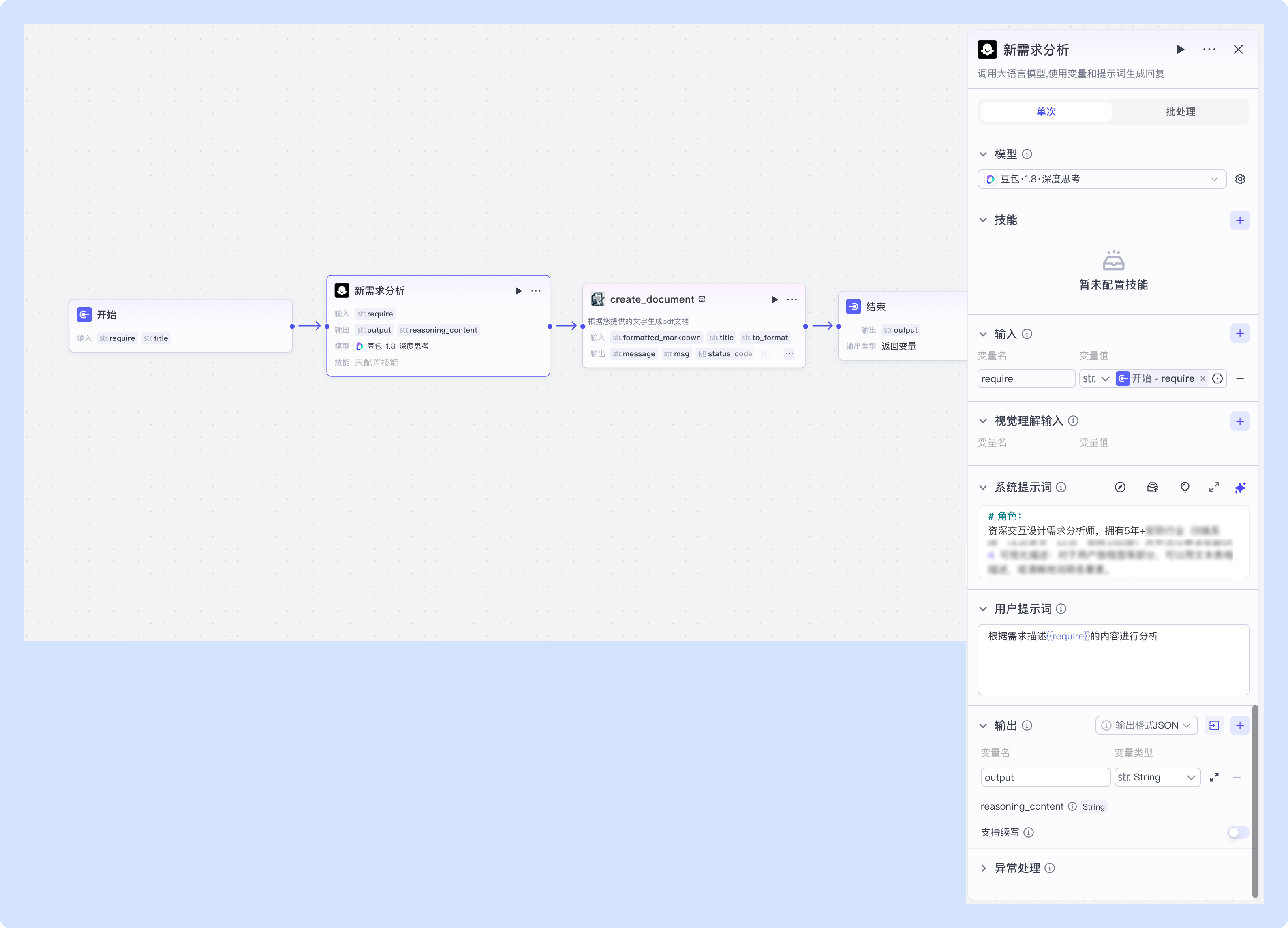Open prompt library icon in 系统提示词

click(1152, 487)
